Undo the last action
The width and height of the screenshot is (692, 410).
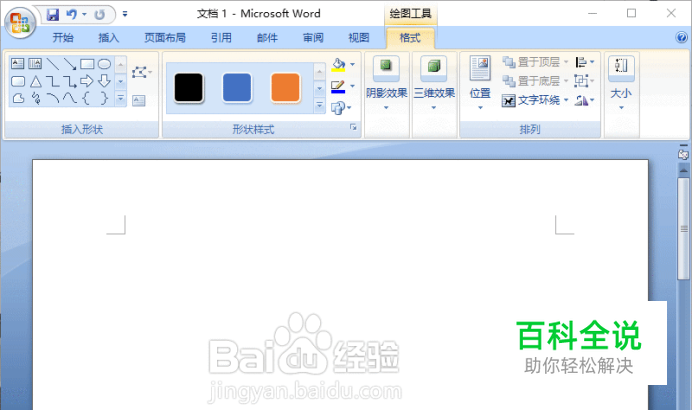pyautogui.click(x=71, y=15)
